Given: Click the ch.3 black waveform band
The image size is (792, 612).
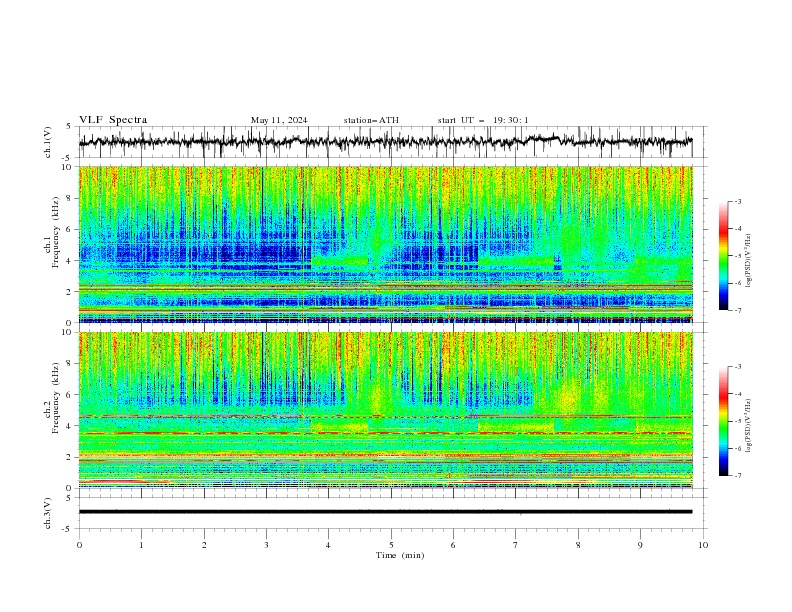Looking at the screenshot, I should (385, 512).
